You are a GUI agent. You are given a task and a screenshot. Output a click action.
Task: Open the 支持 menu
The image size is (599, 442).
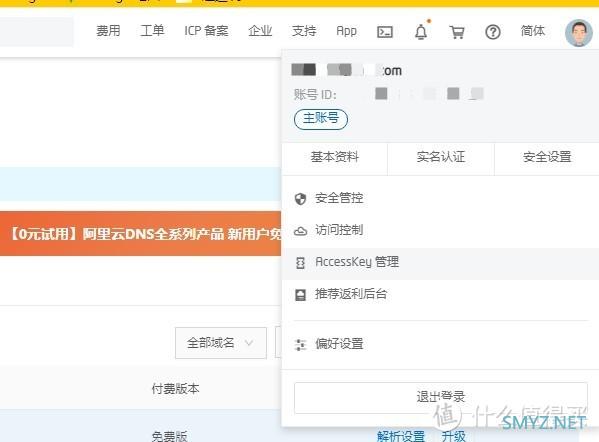pos(304,31)
